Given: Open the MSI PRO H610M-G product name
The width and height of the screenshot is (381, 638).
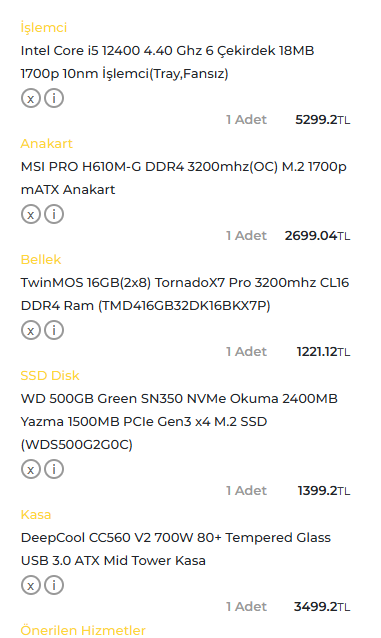Looking at the screenshot, I should point(184,178).
